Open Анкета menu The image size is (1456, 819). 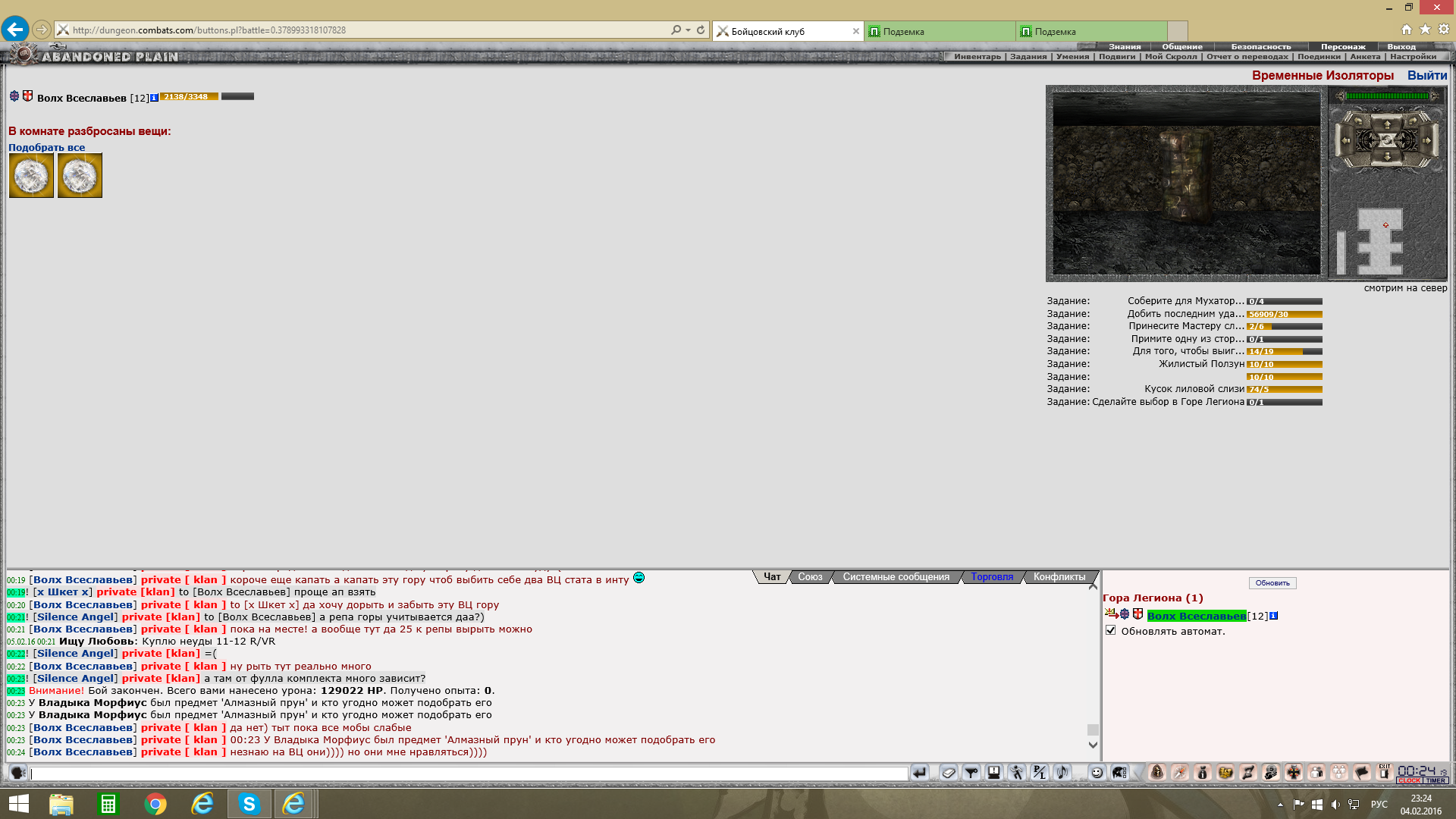pos(1365,57)
